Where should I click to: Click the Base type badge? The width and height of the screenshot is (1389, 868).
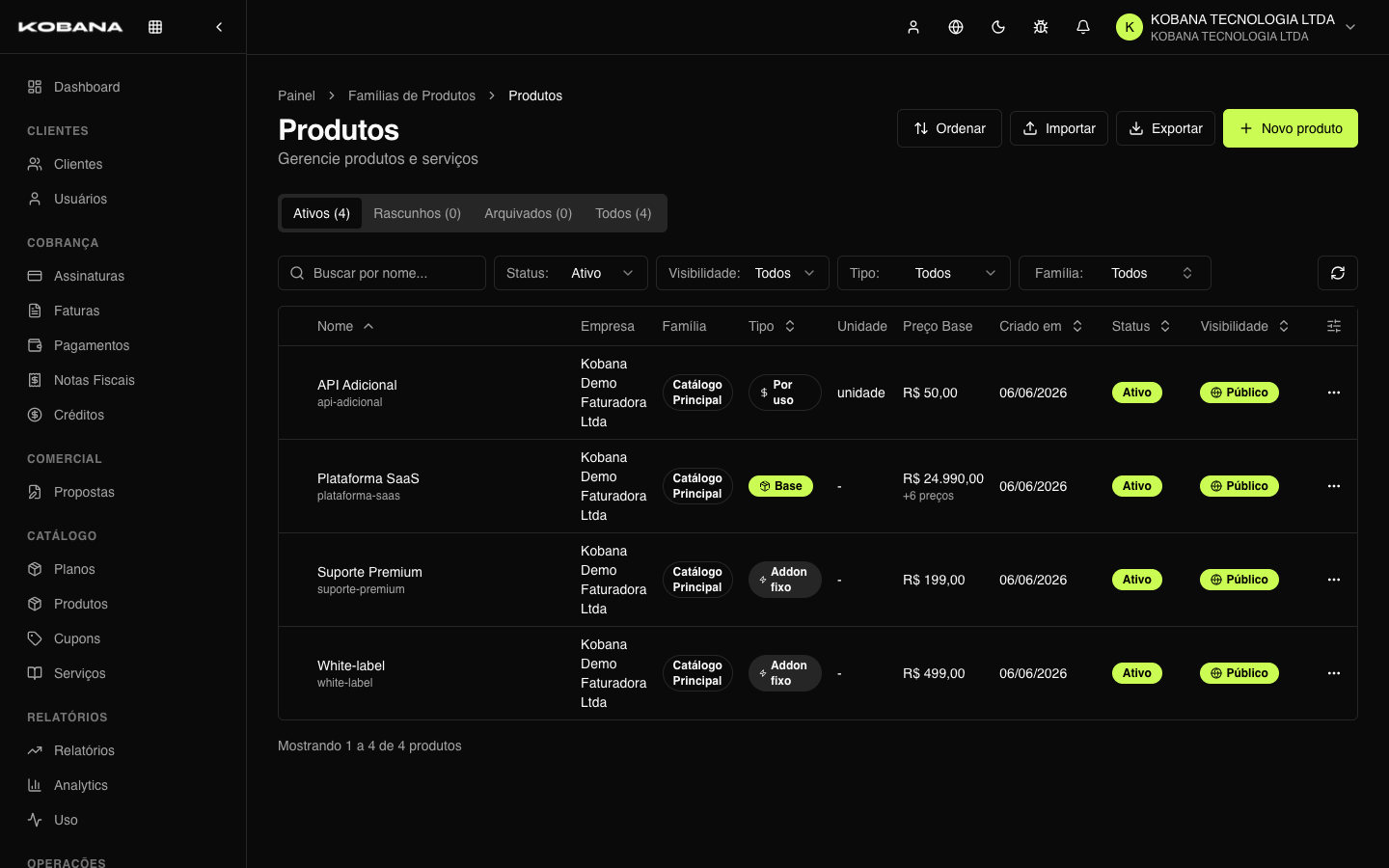780,486
